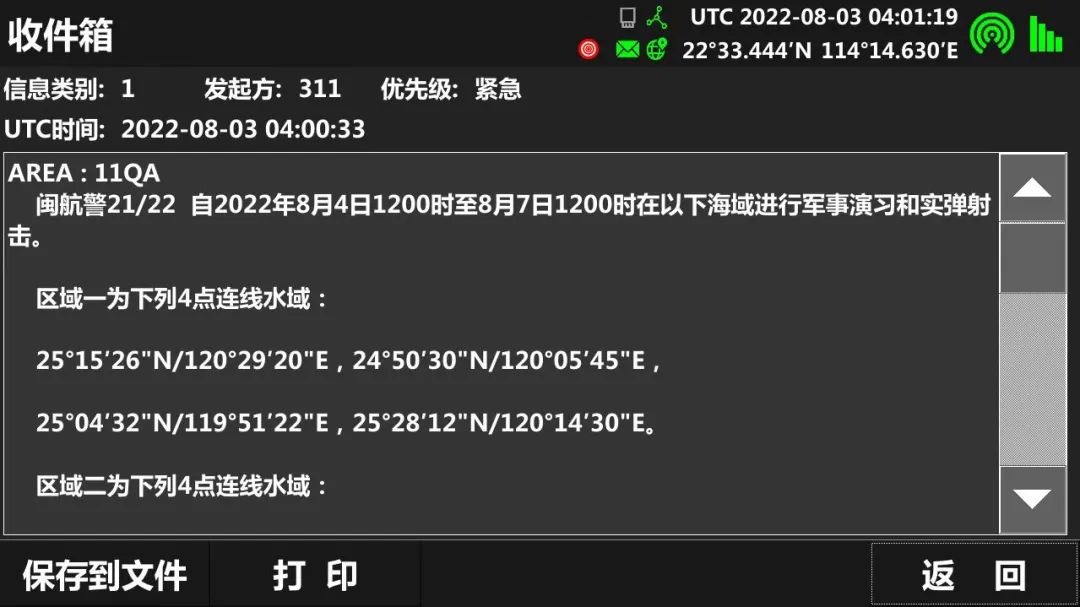
Task: Click the 打印 print button
Action: (315, 575)
